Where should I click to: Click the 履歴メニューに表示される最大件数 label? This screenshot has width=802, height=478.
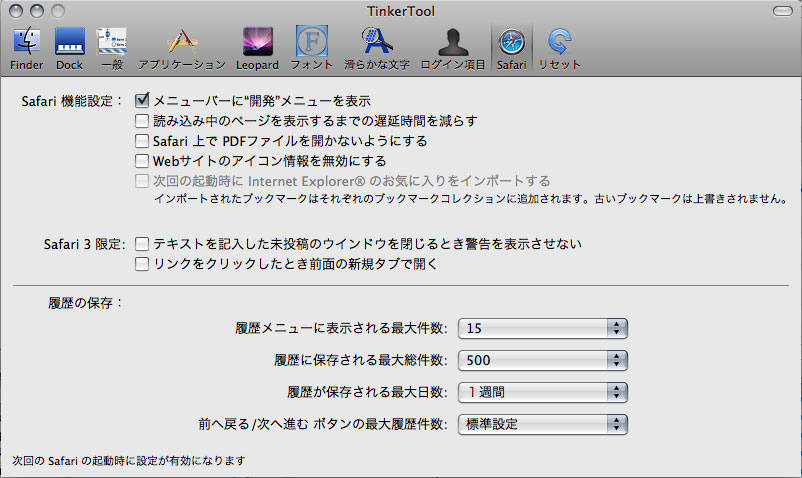tap(341, 328)
